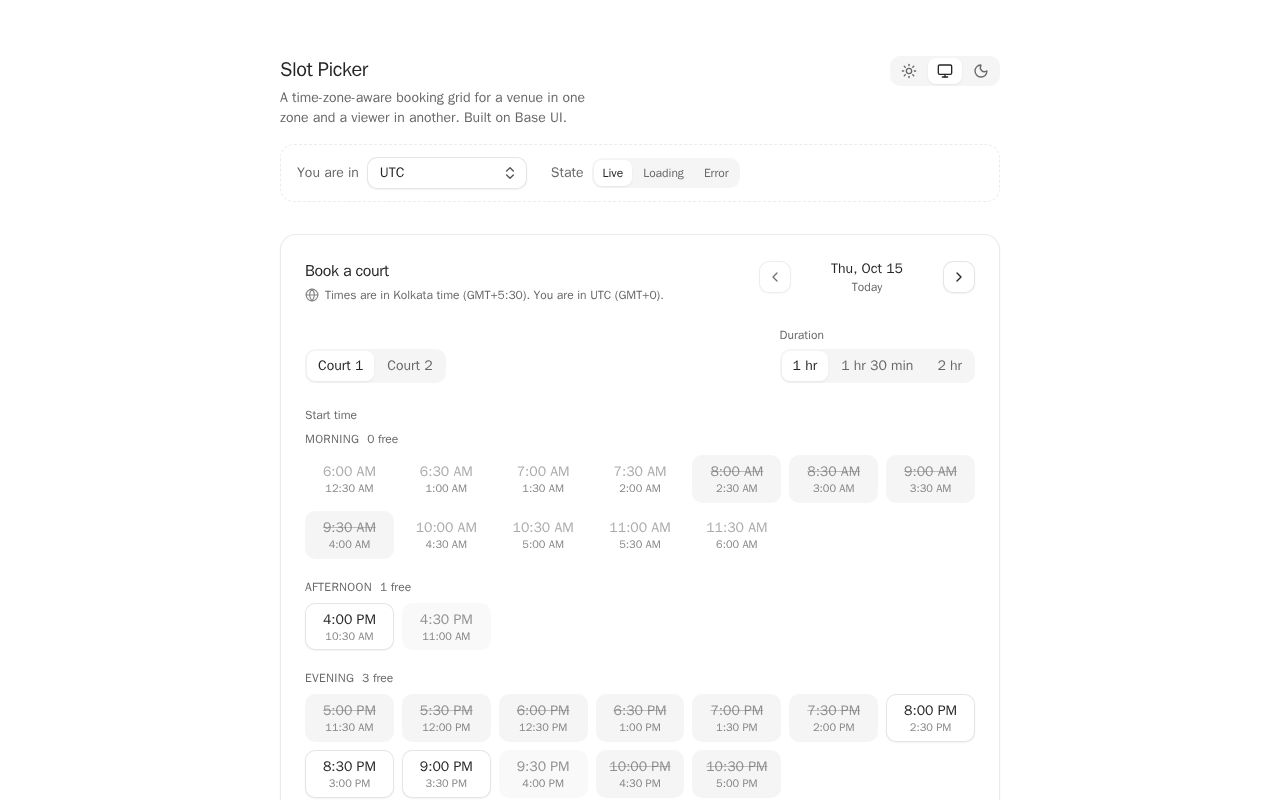Click the 7:30 AM morning slot

tap(640, 479)
